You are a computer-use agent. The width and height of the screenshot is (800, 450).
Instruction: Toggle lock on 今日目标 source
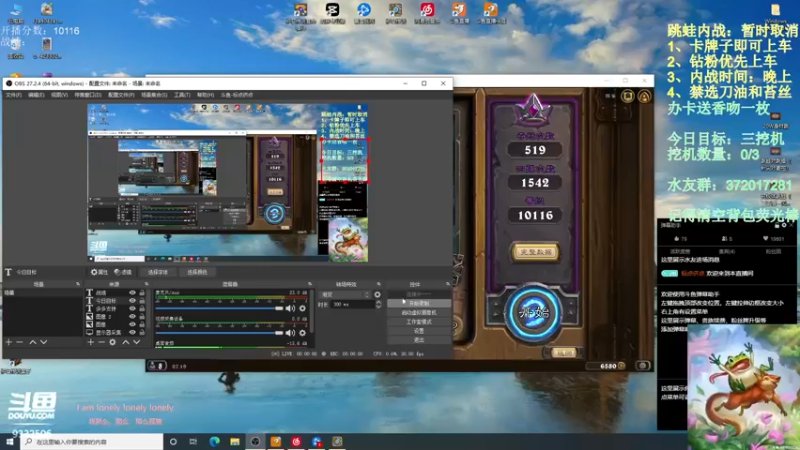click(x=142, y=301)
